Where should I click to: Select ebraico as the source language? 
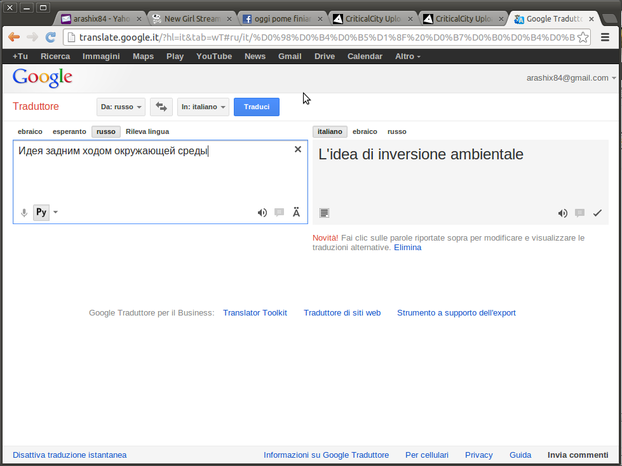point(30,131)
